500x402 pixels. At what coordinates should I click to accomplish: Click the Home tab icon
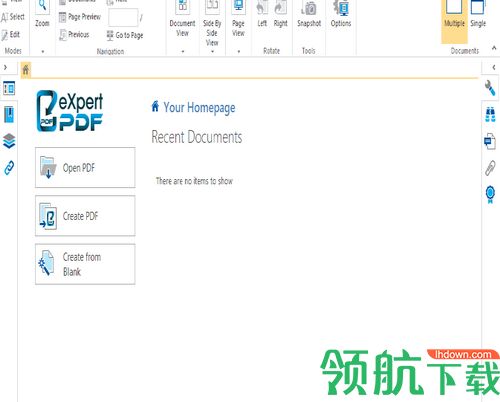[x=26, y=70]
